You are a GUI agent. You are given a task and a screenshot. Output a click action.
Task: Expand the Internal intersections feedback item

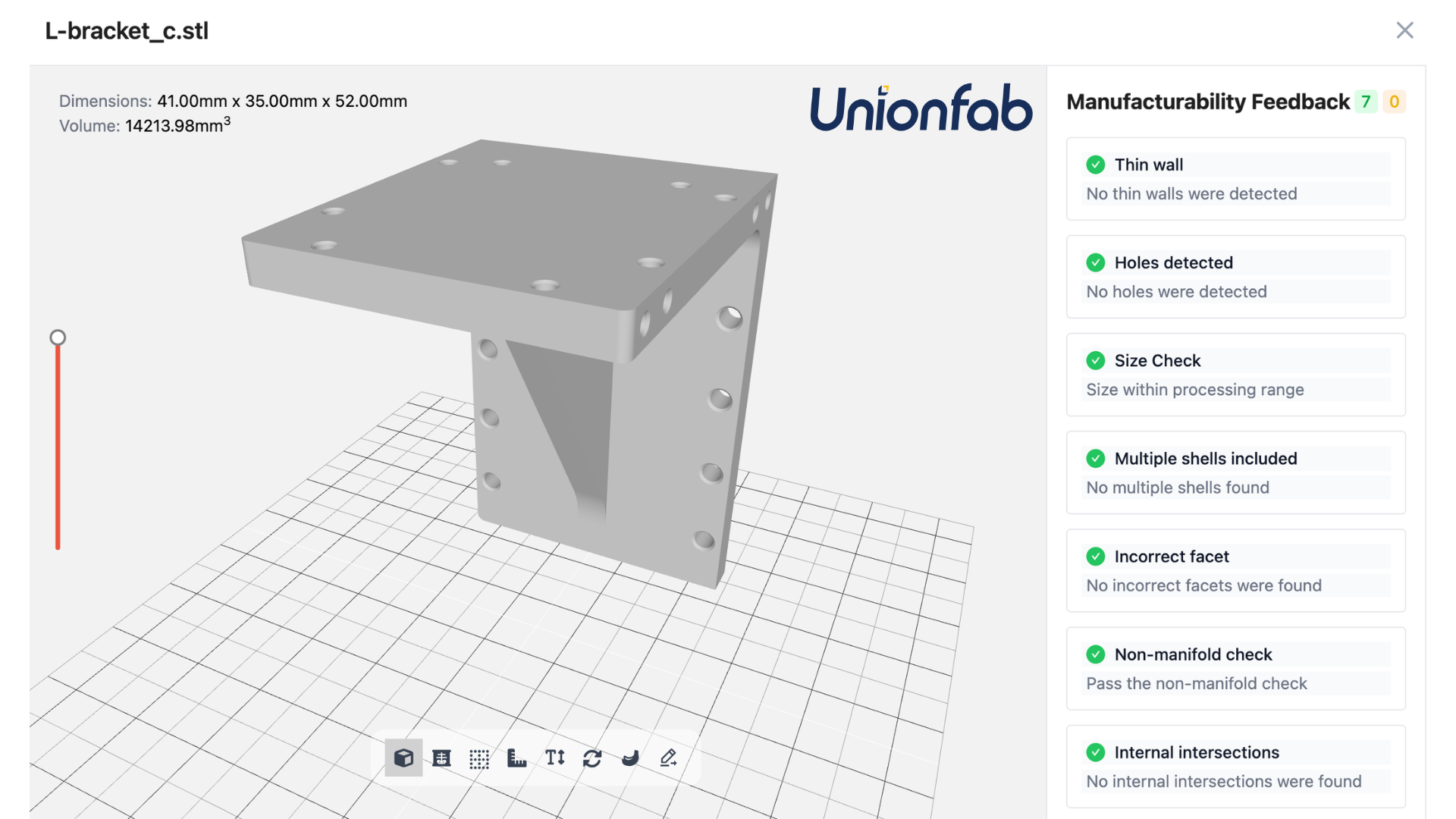pos(1235,766)
